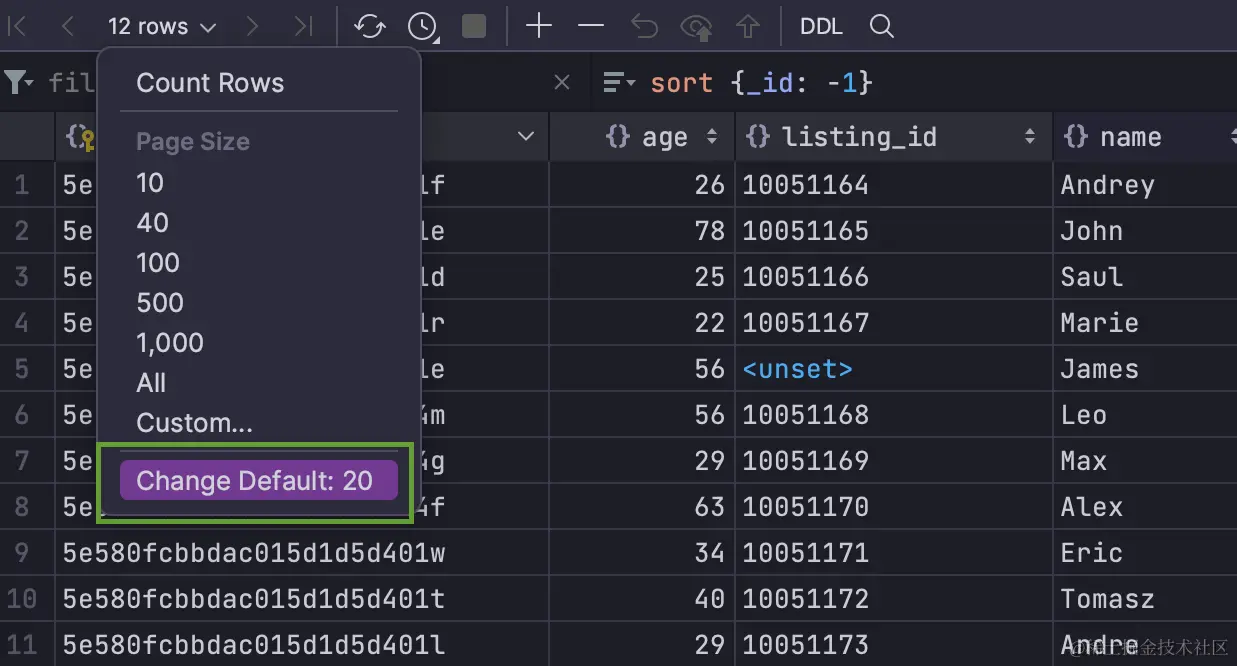Go to first page of results
Screen dimensions: 1237x666
pyautogui.click(x=16, y=27)
